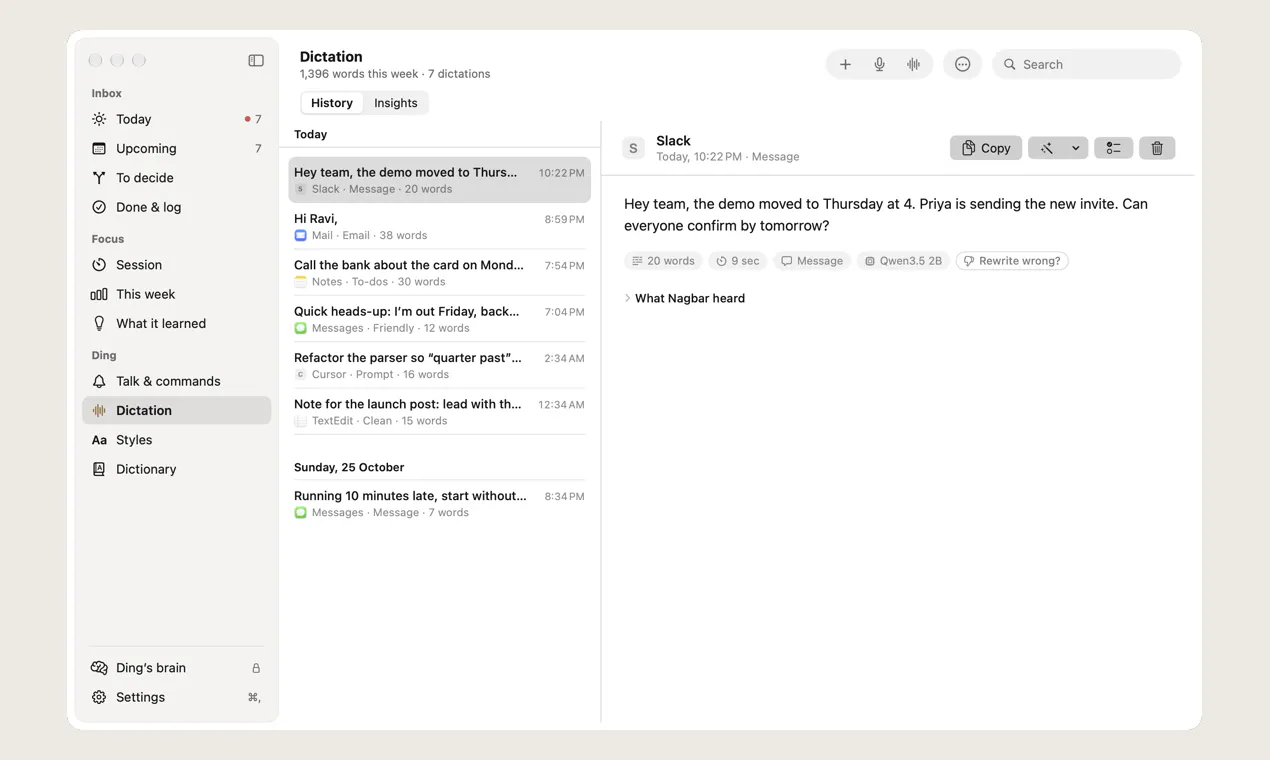Select the "Refactor the parser" Cursor dictation
This screenshot has height=760, width=1270.
point(439,365)
